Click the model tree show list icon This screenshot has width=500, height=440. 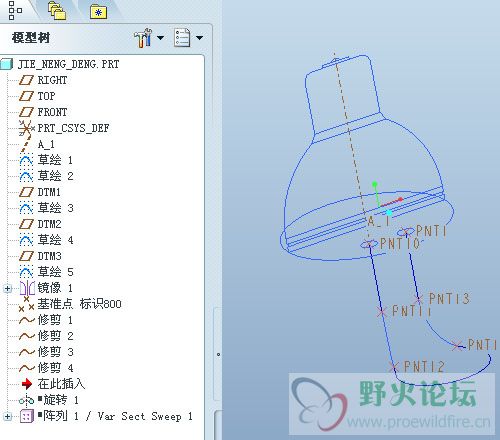coord(182,37)
